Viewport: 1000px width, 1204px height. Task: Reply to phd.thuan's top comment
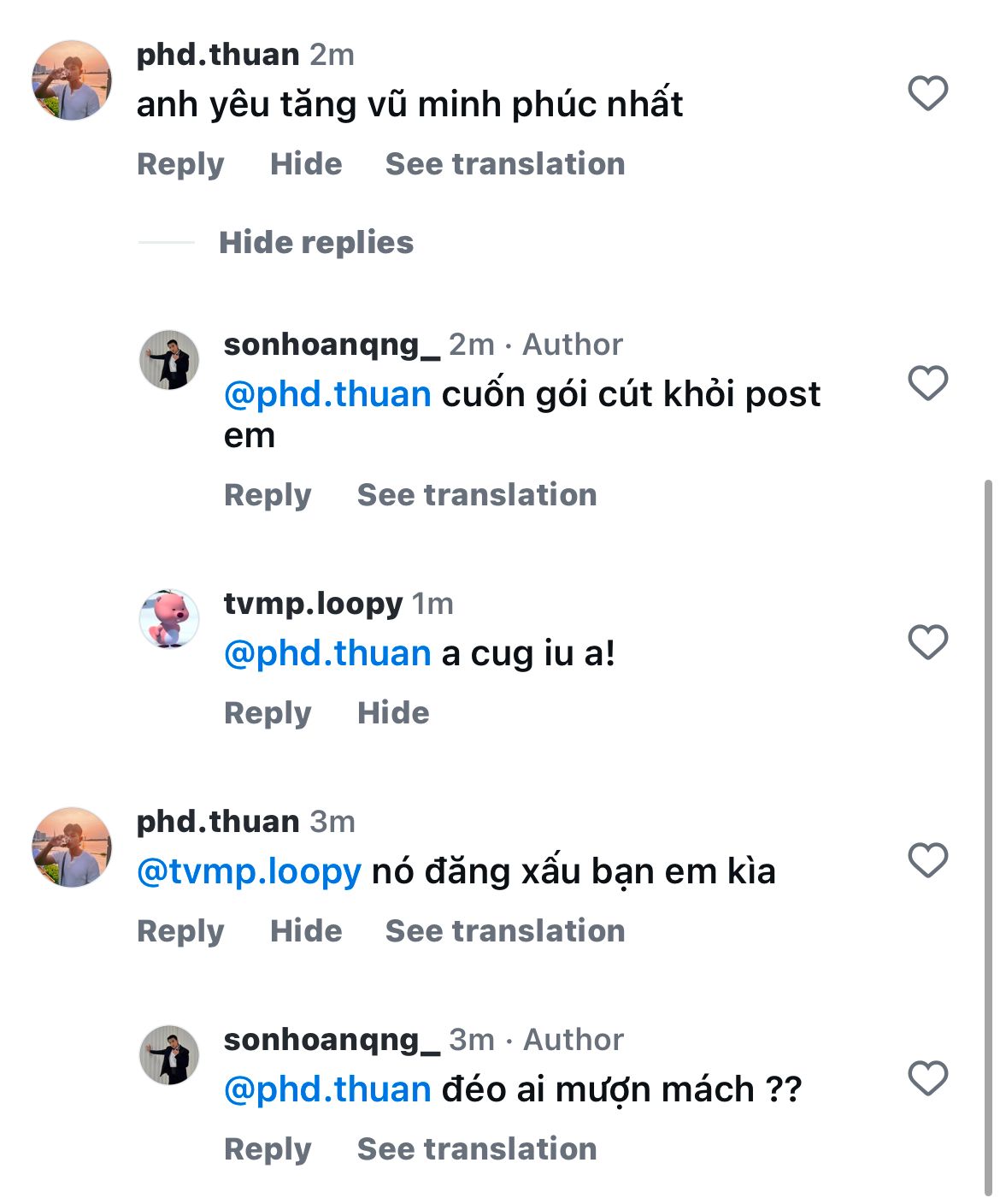pyautogui.click(x=180, y=164)
